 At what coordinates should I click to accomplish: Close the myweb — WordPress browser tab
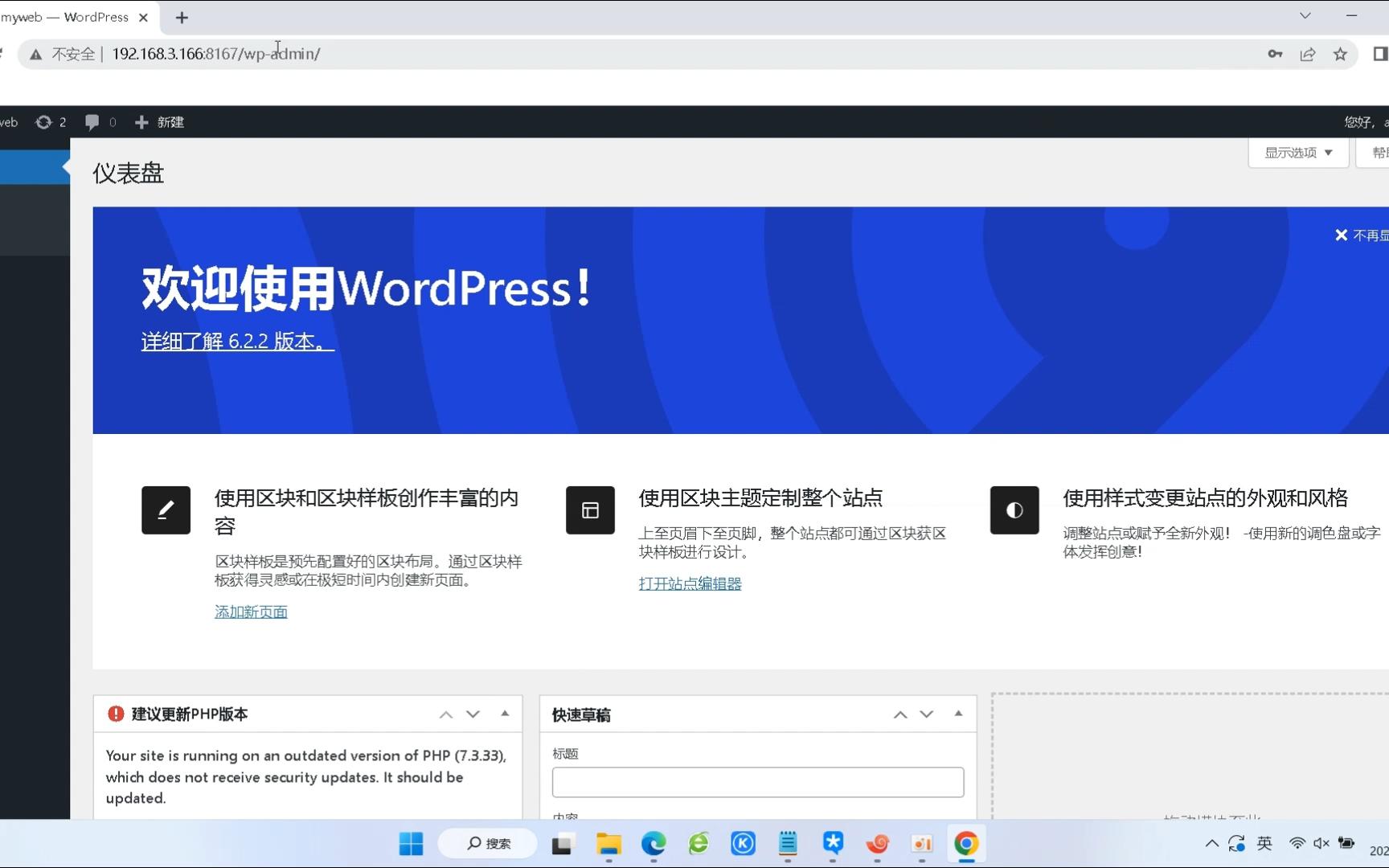pos(143,17)
